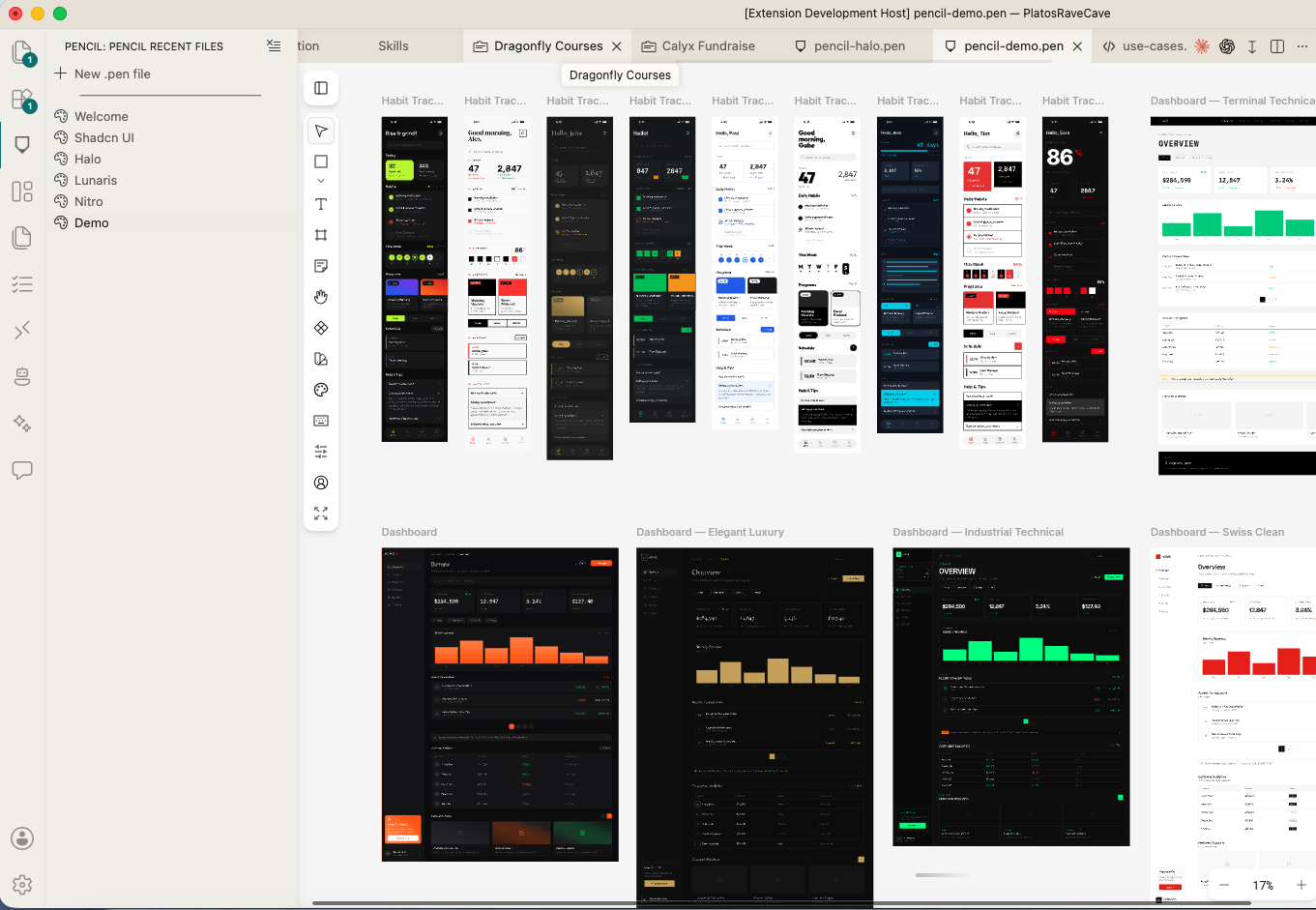Select the Dashboard — Terminal Technical frame label
The width and height of the screenshot is (1316, 910).
[1233, 101]
